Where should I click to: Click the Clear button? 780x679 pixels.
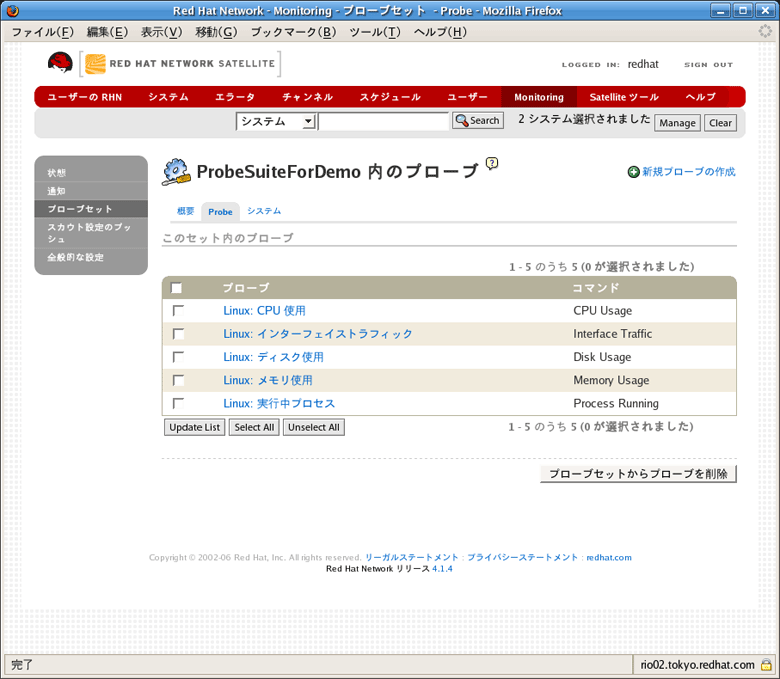tap(720, 123)
